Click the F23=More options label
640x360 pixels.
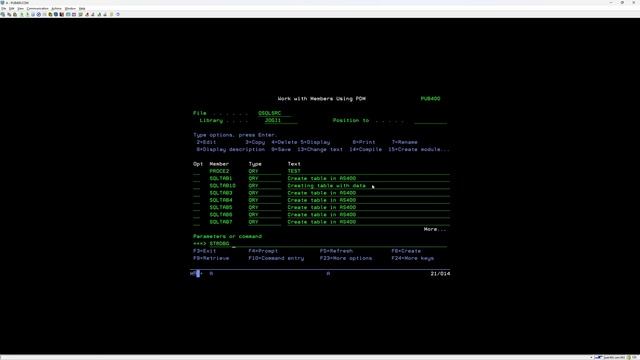pos(346,258)
